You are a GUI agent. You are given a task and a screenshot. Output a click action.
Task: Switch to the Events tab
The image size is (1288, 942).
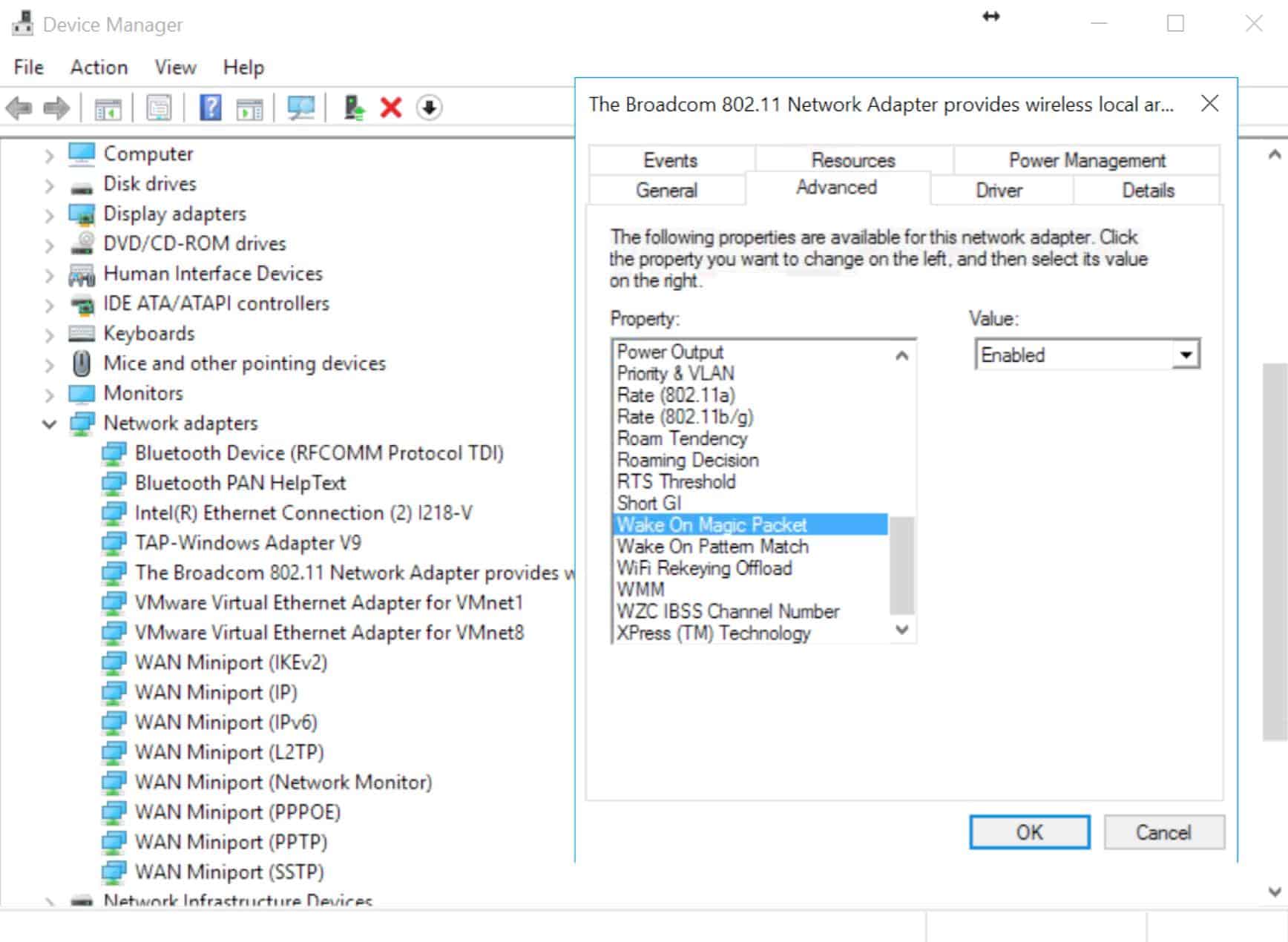[670, 160]
